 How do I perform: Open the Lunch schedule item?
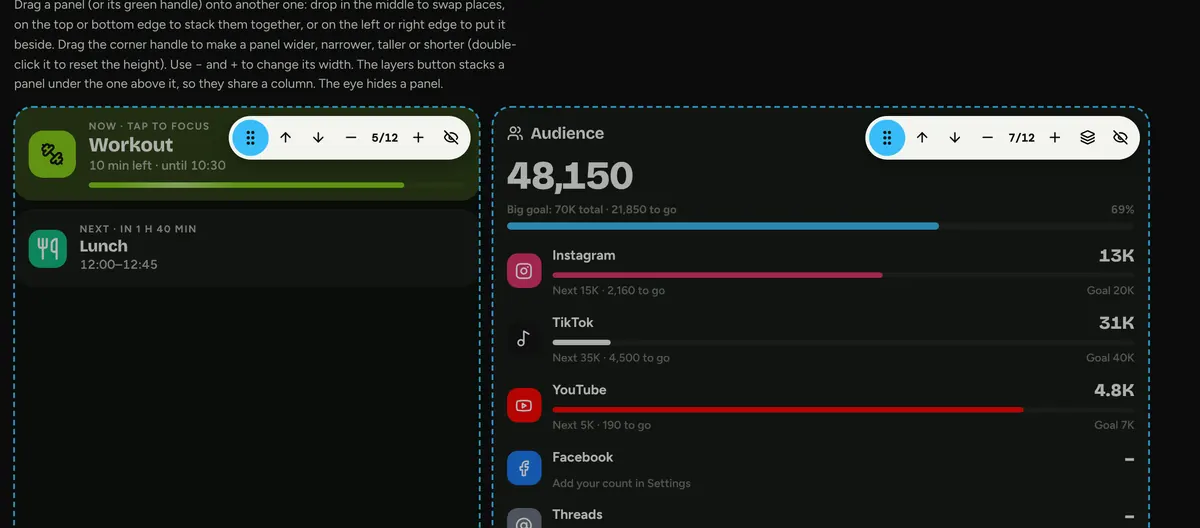click(246, 248)
